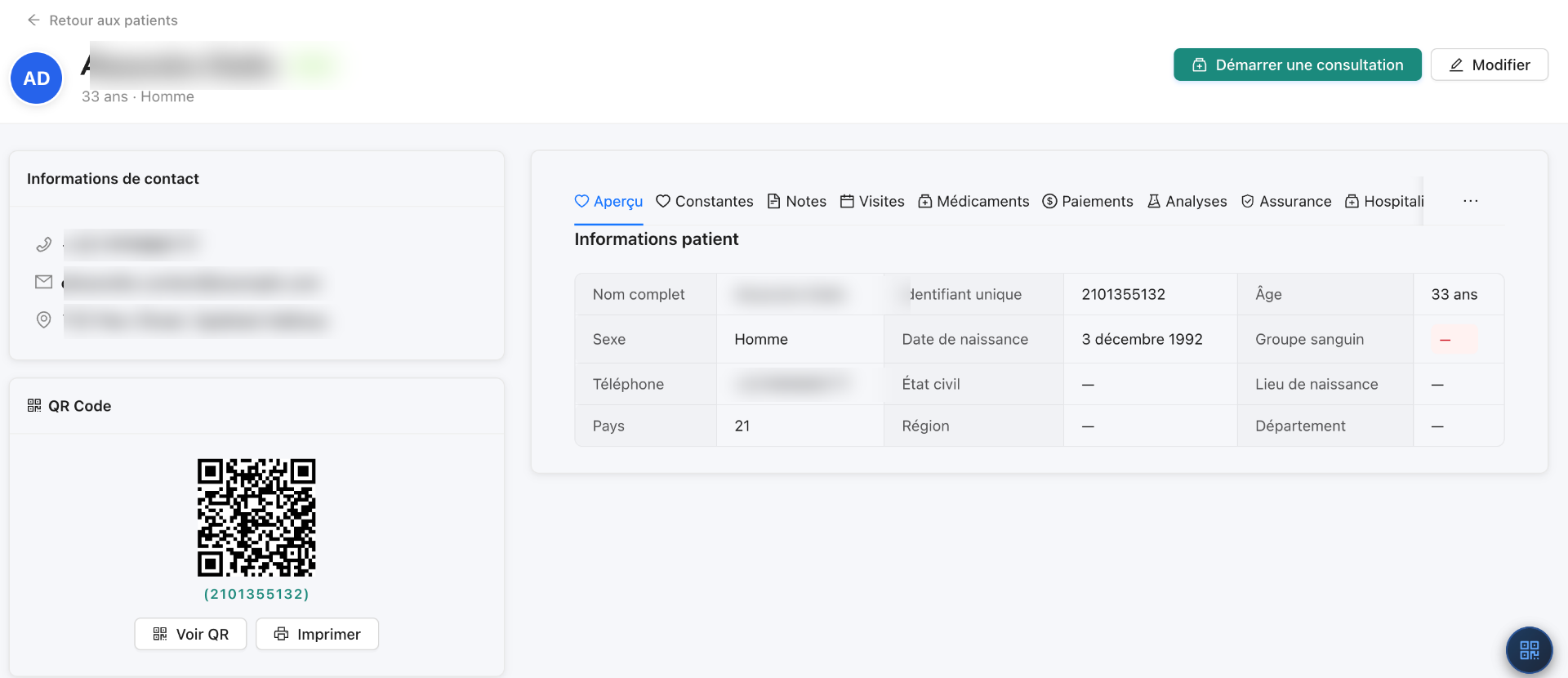
Task: Click the email envelope icon
Action: click(44, 282)
